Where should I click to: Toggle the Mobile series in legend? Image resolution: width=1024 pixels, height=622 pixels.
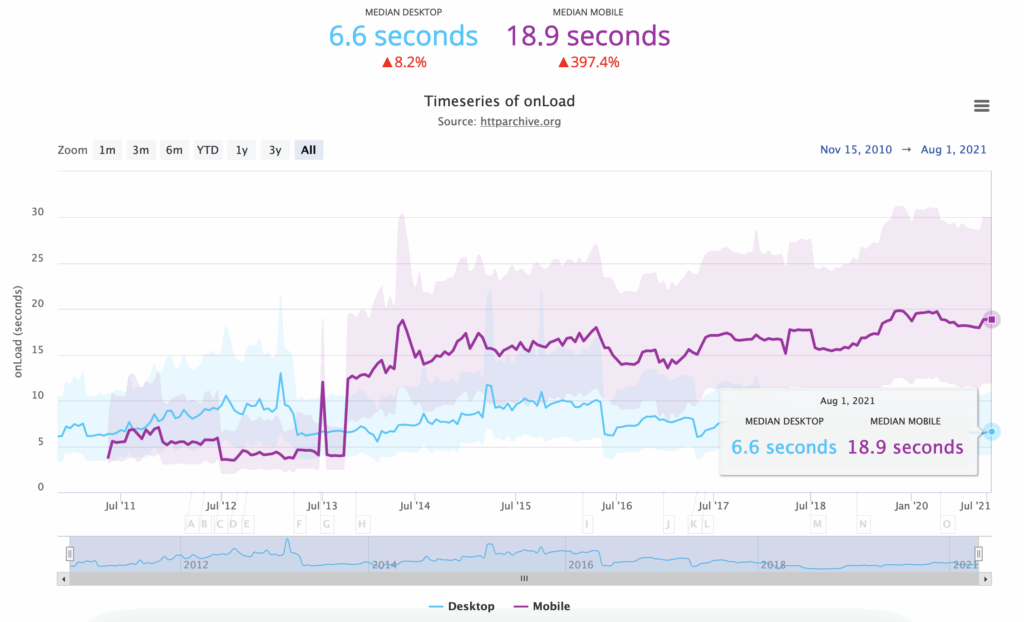tap(541, 606)
